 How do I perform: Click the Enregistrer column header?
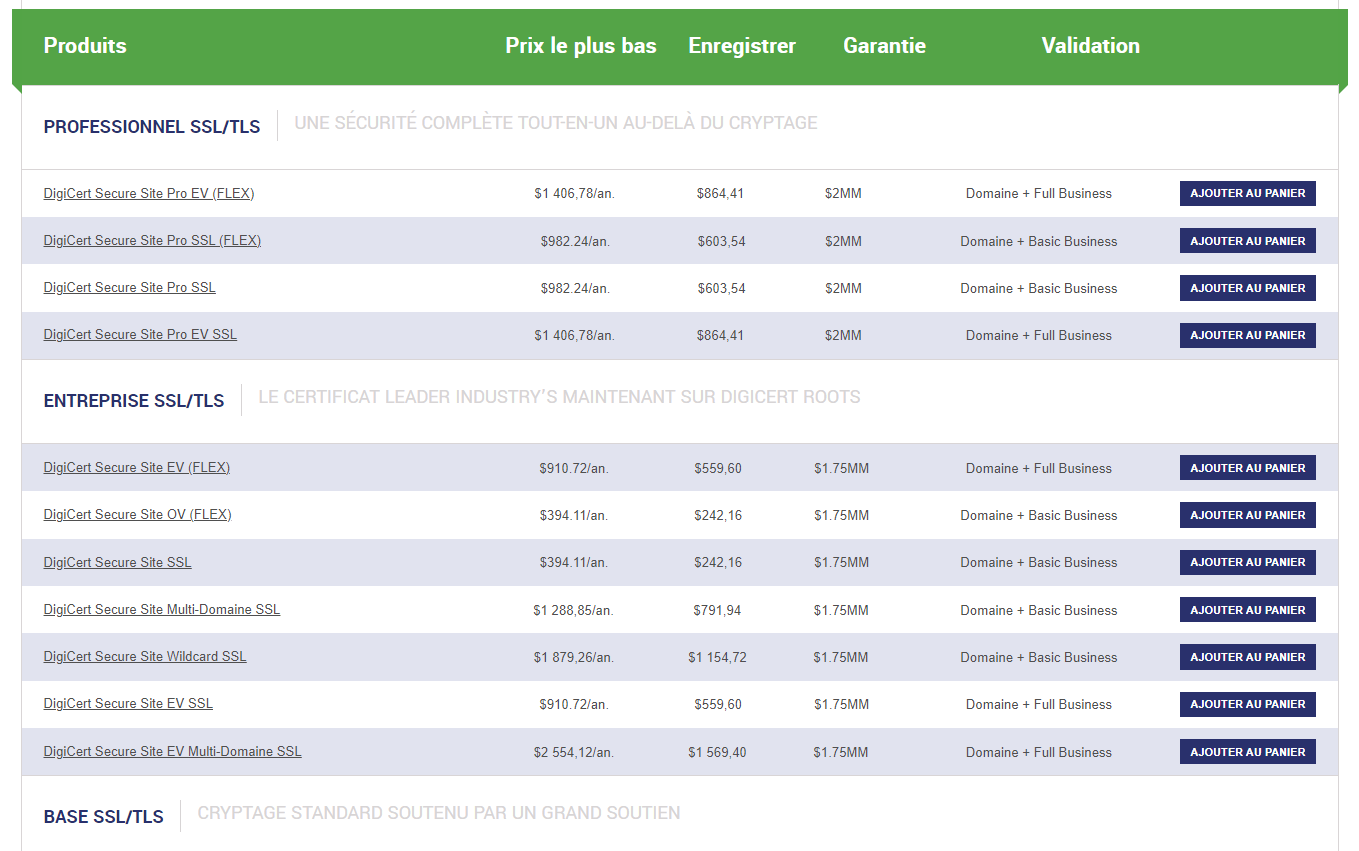pyautogui.click(x=742, y=45)
